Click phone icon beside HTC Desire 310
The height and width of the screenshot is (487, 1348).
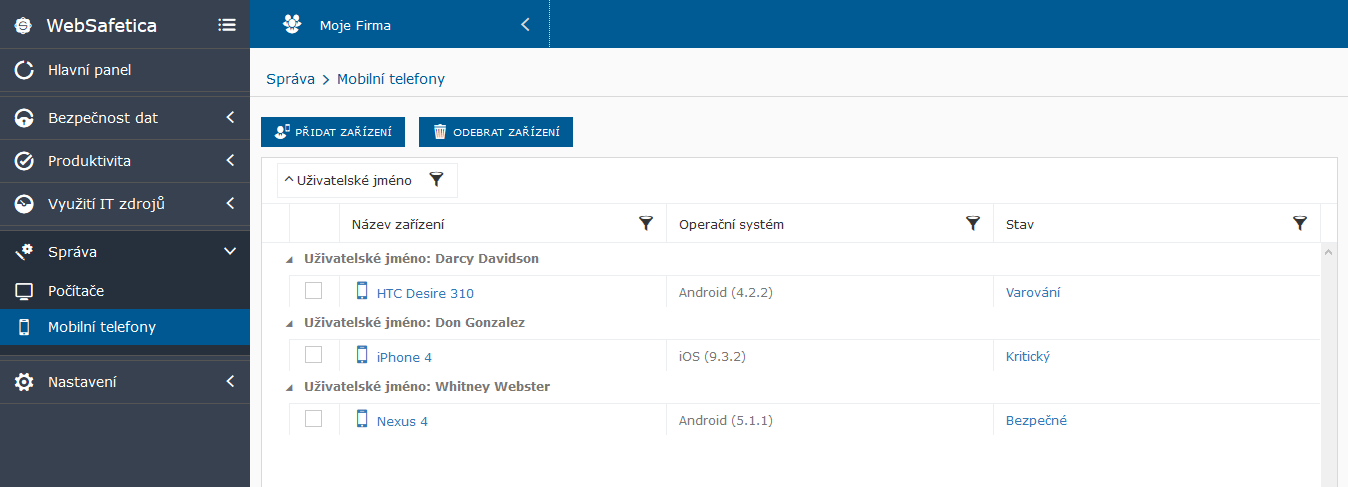click(362, 291)
